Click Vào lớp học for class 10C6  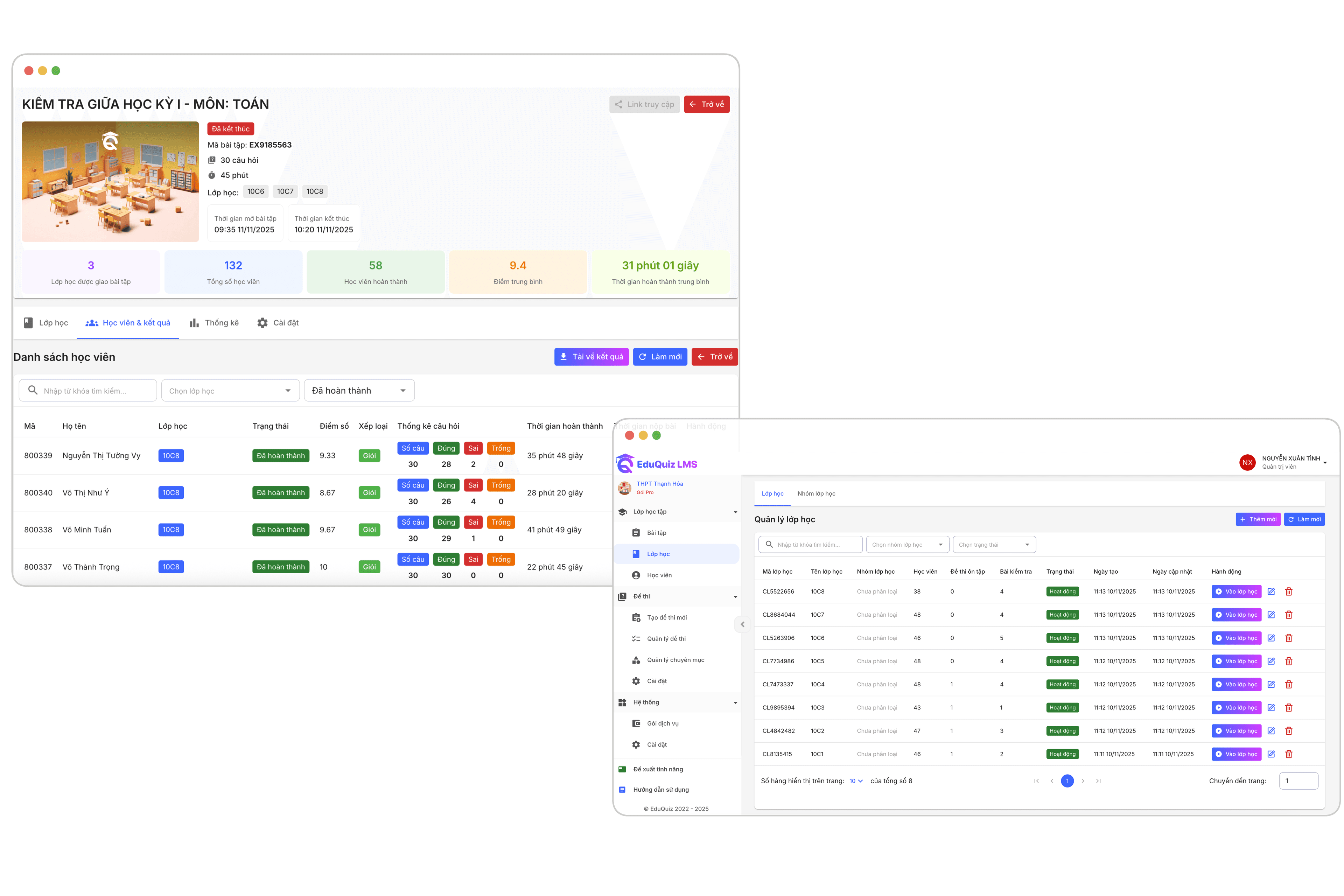coord(1236,638)
